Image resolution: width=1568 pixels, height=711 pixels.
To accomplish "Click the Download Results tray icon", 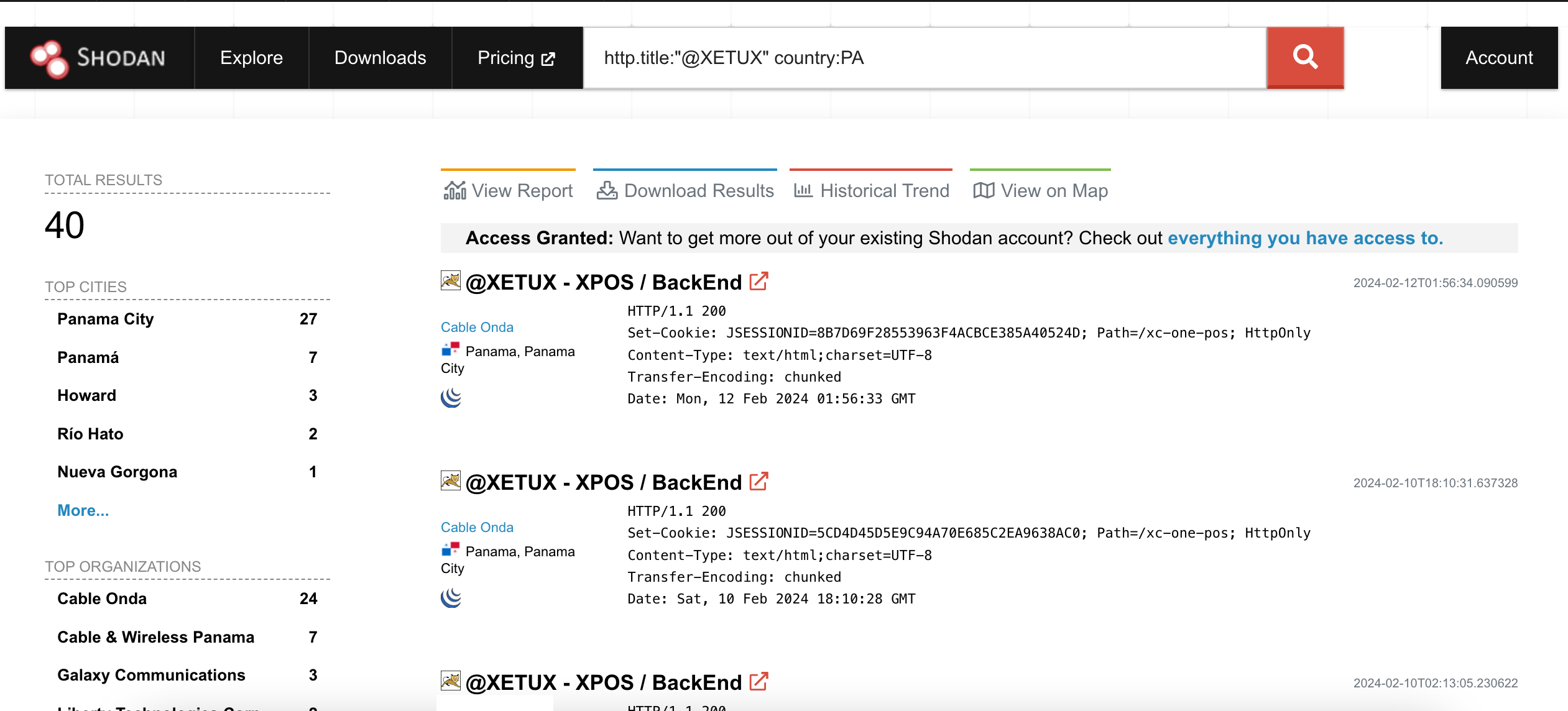I will (x=607, y=190).
